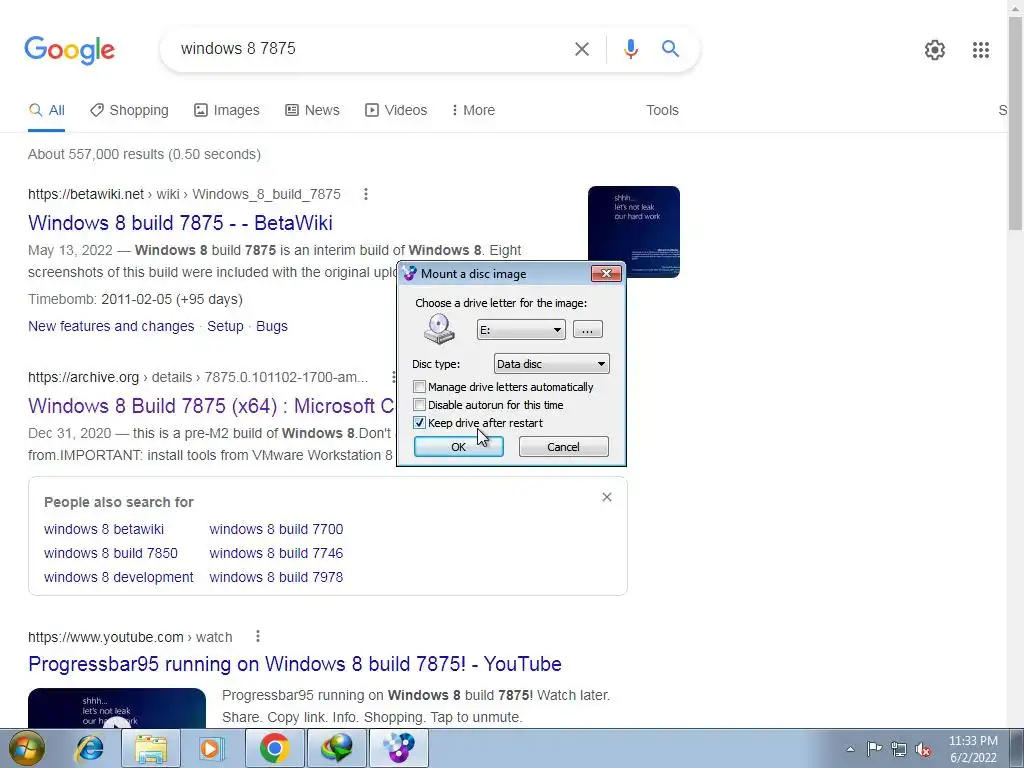The image size is (1024, 768).
Task: Search windows 8 betawiki suggestion
Action: click(x=104, y=529)
